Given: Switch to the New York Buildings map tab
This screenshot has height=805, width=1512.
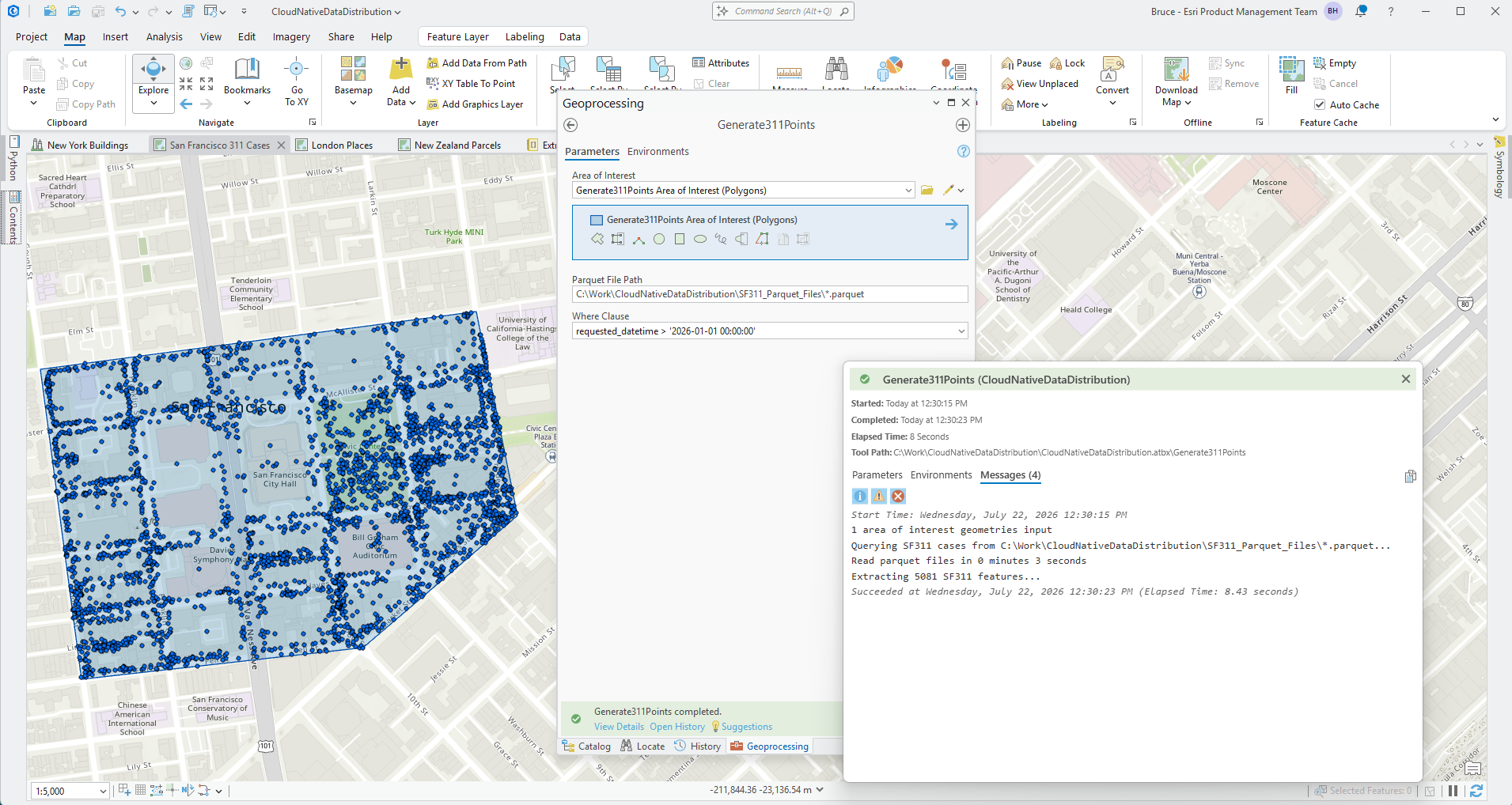Looking at the screenshot, I should click(80, 145).
